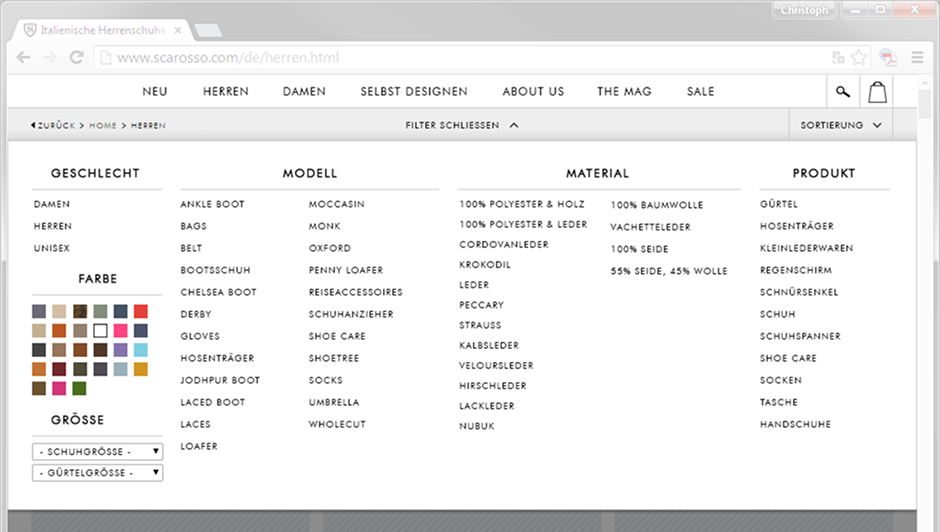The height and width of the screenshot is (532, 940).
Task: Bookmark the page with the star icon
Action: pyautogui.click(x=859, y=58)
